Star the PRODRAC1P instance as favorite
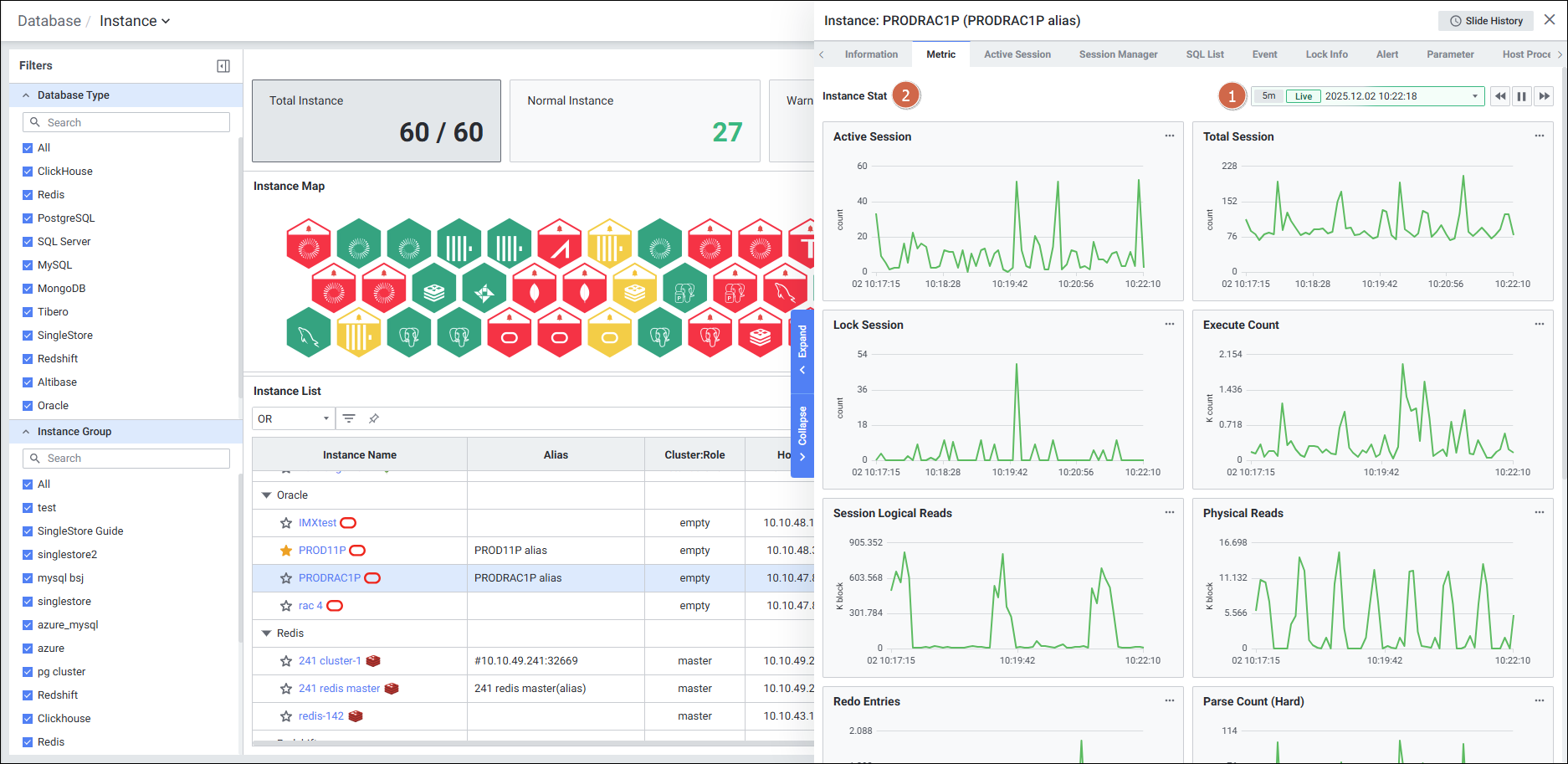Viewport: 1568px width, 764px height. (x=286, y=578)
